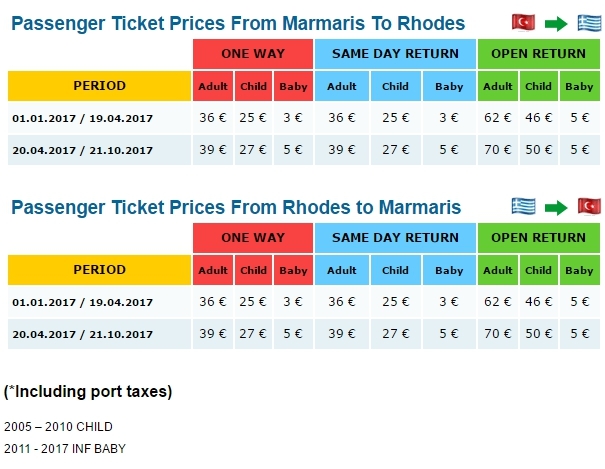Screen dimensions: 605x469
Task: Click the Turkish flag beside Rhodes to Marmaris title
Action: pos(588,207)
